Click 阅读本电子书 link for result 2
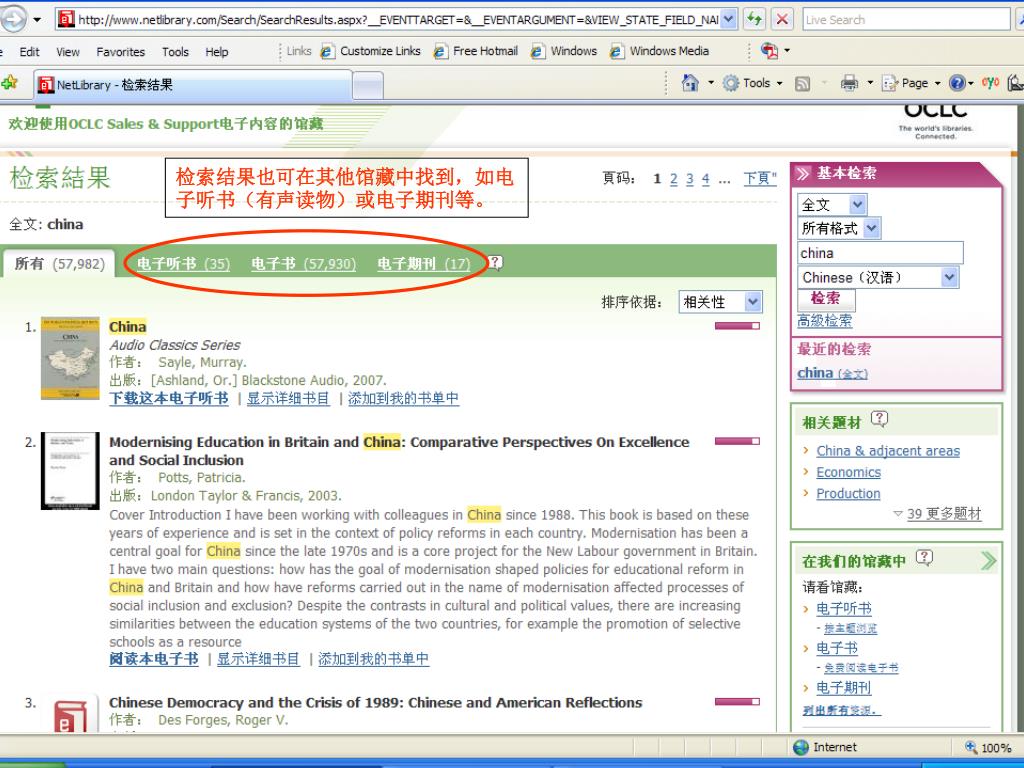This screenshot has height=768, width=1024. click(x=153, y=659)
